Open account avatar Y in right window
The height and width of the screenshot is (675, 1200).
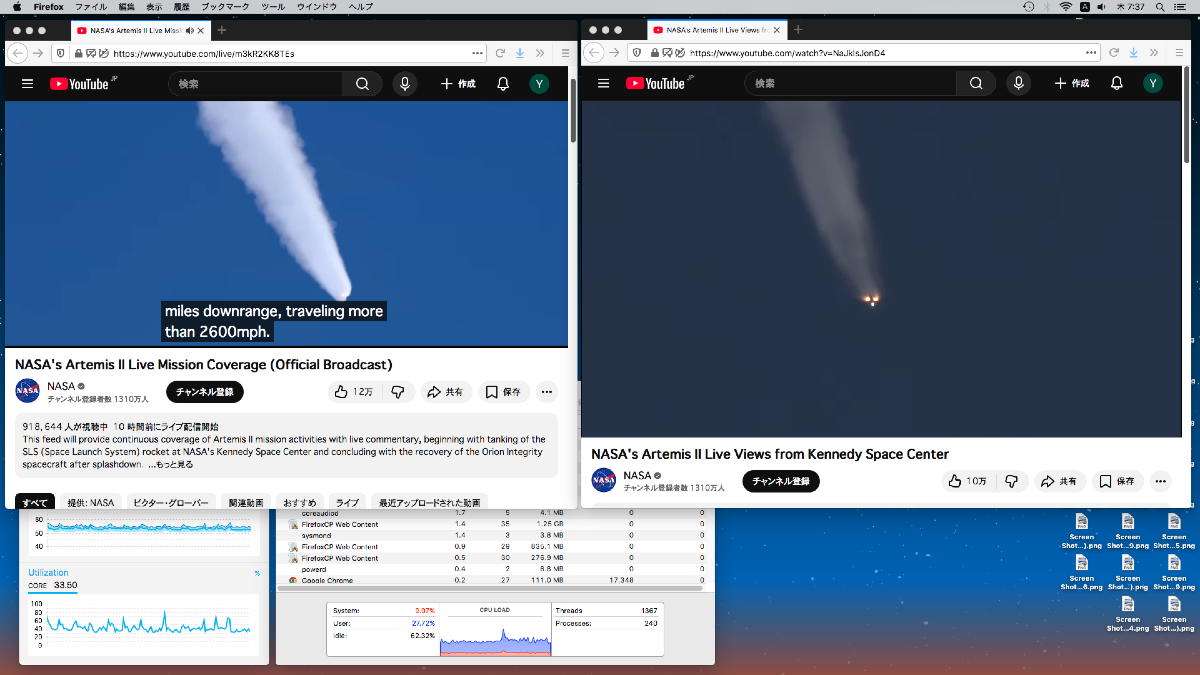1153,84
